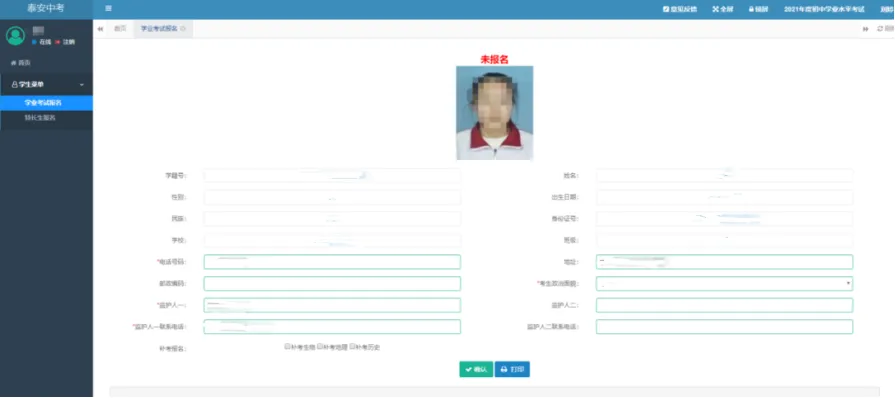Viewport: 895px width, 398px height.
Task: Click the red 未报名 status text
Action: [494, 59]
